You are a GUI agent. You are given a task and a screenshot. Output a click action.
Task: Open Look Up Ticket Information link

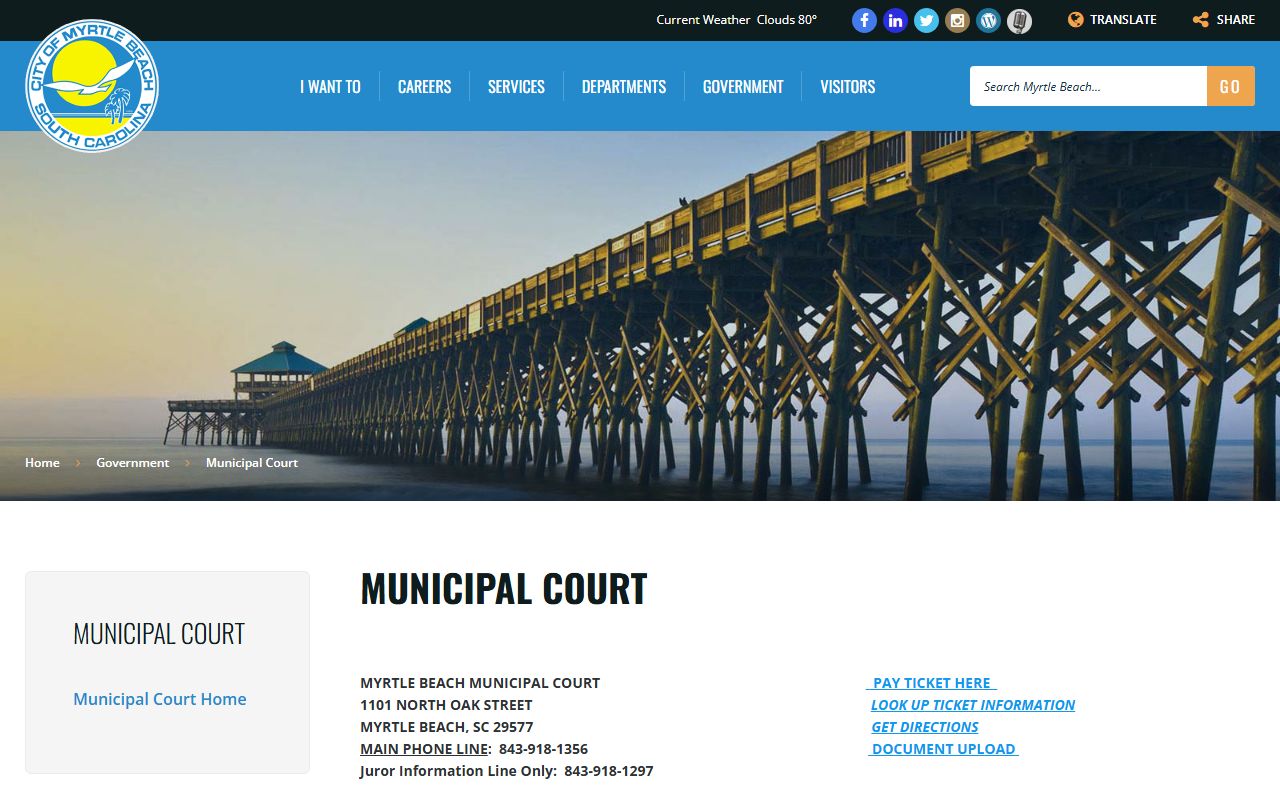973,705
